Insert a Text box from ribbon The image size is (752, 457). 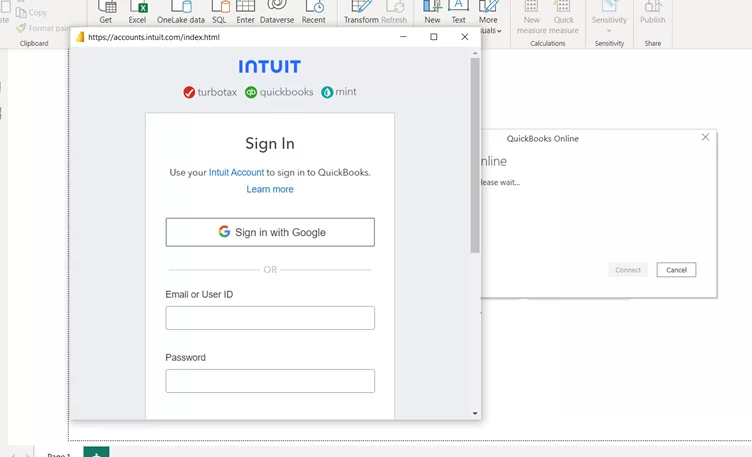pyautogui.click(x=458, y=11)
